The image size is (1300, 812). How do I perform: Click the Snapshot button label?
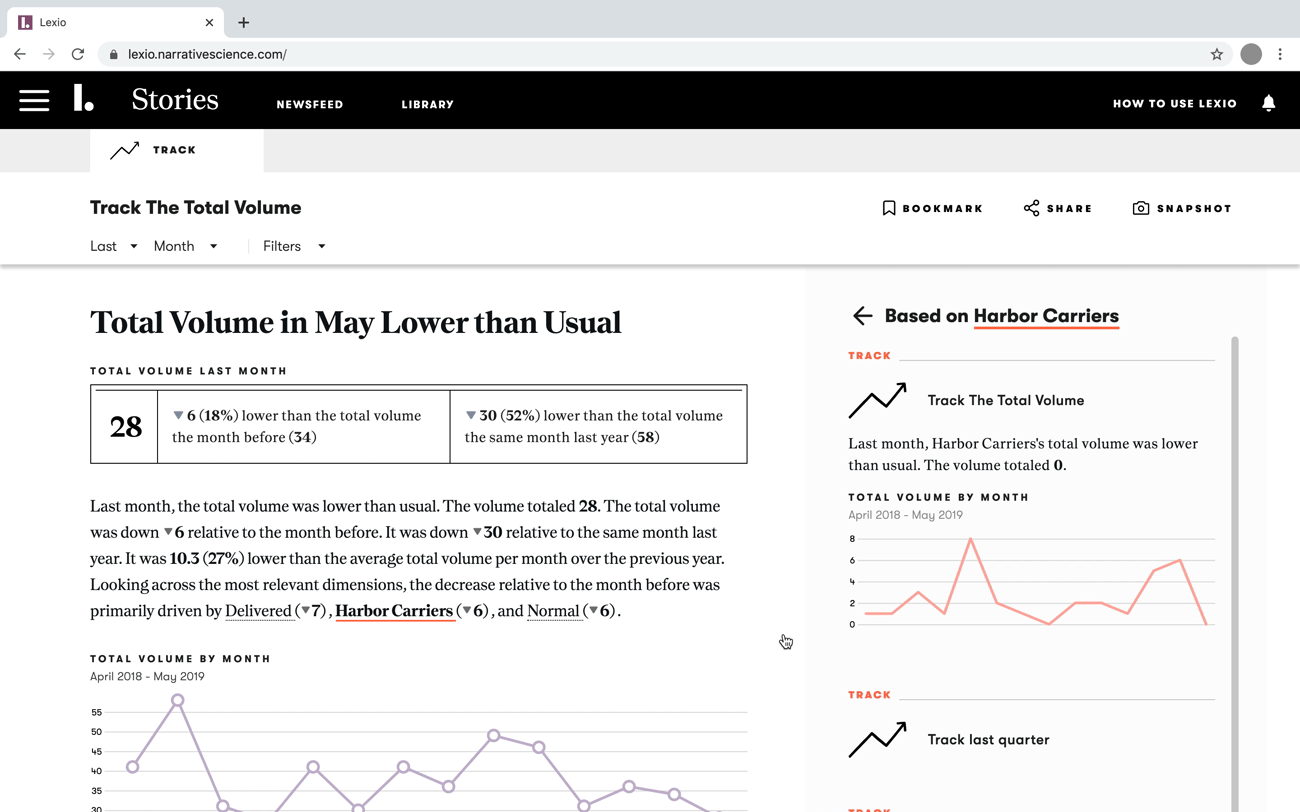tap(1194, 208)
